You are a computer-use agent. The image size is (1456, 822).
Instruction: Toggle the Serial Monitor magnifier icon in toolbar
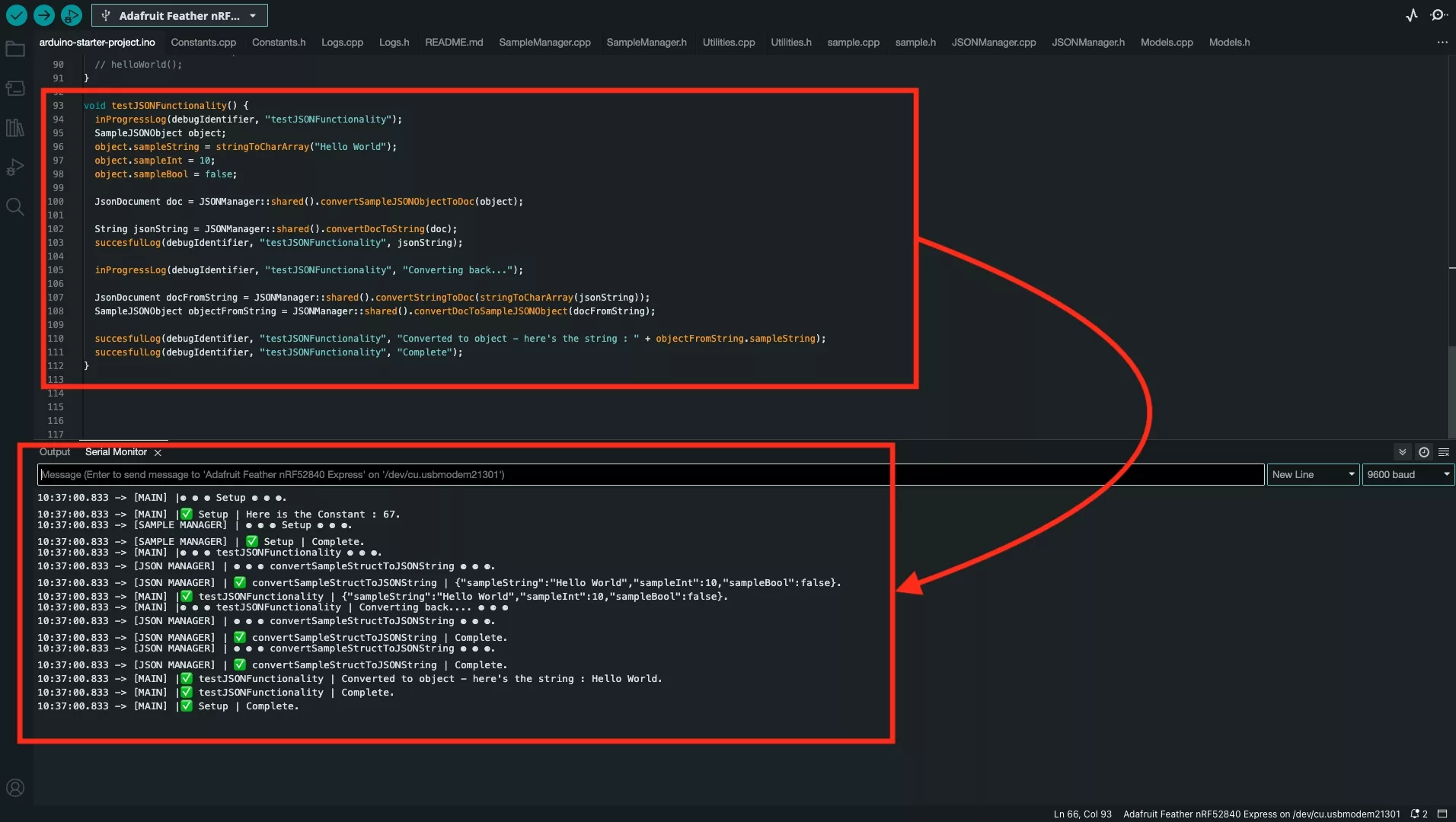coord(1438,15)
